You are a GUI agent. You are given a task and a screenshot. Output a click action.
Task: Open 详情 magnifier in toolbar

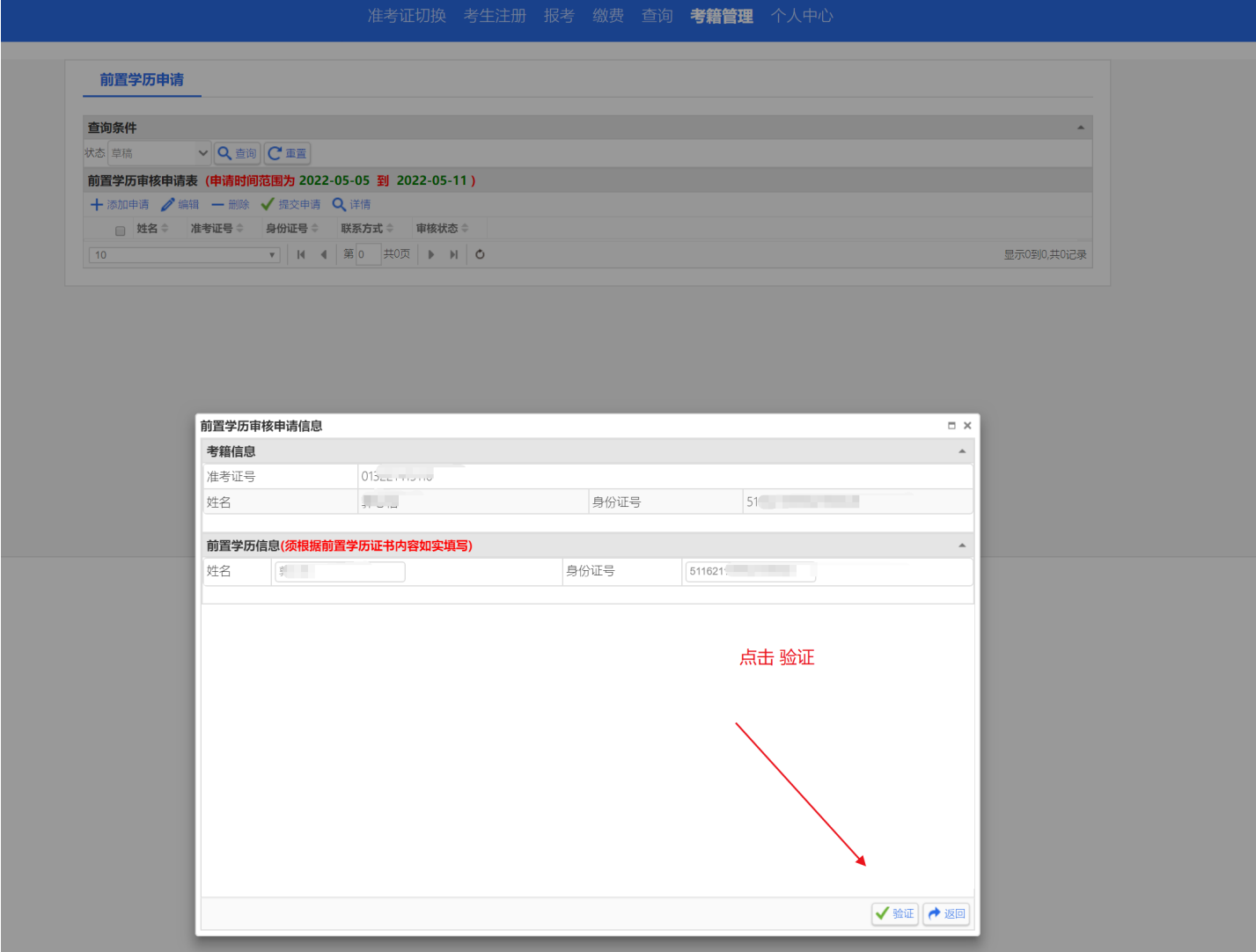click(x=339, y=204)
